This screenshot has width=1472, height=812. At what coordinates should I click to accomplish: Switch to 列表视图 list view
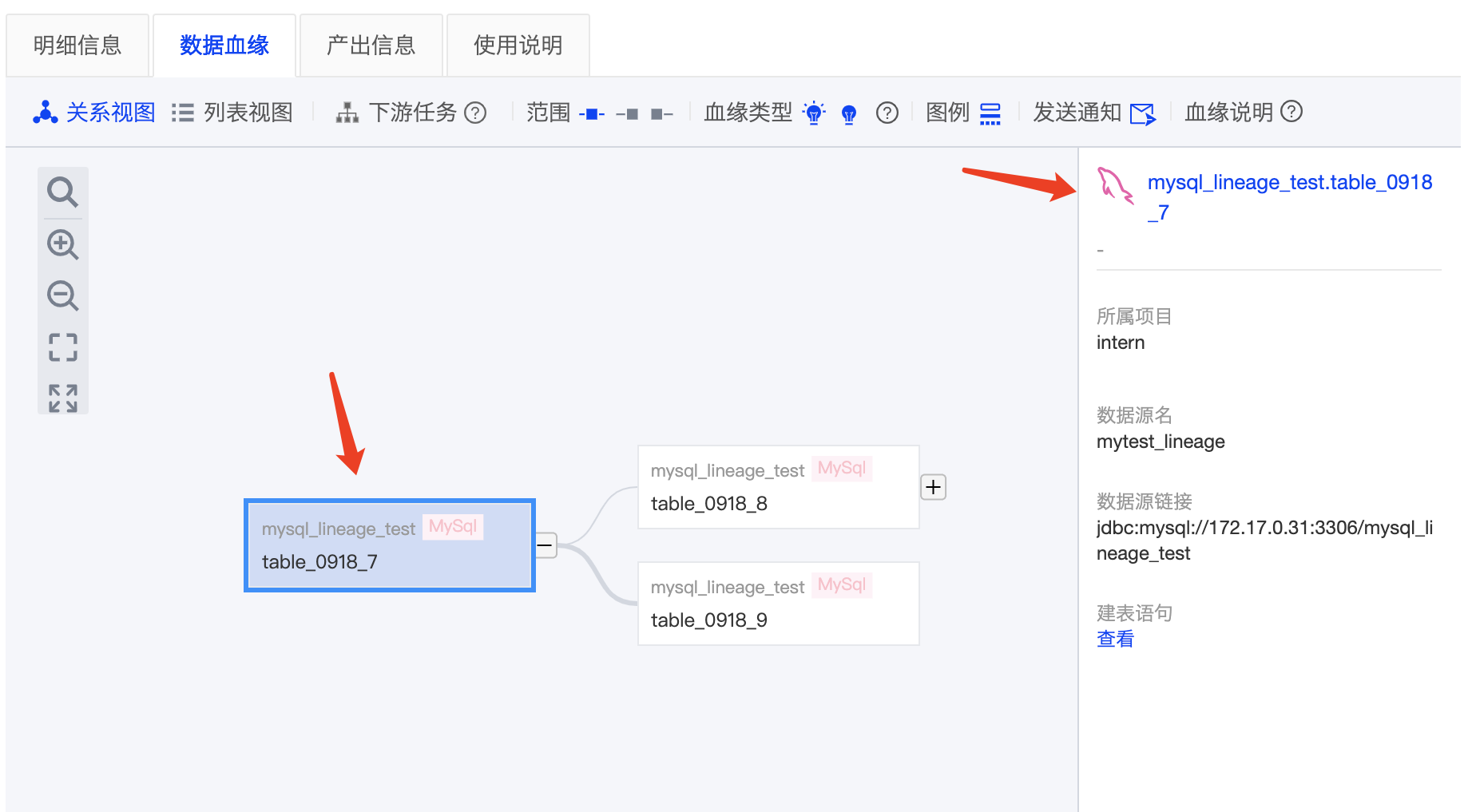232,113
